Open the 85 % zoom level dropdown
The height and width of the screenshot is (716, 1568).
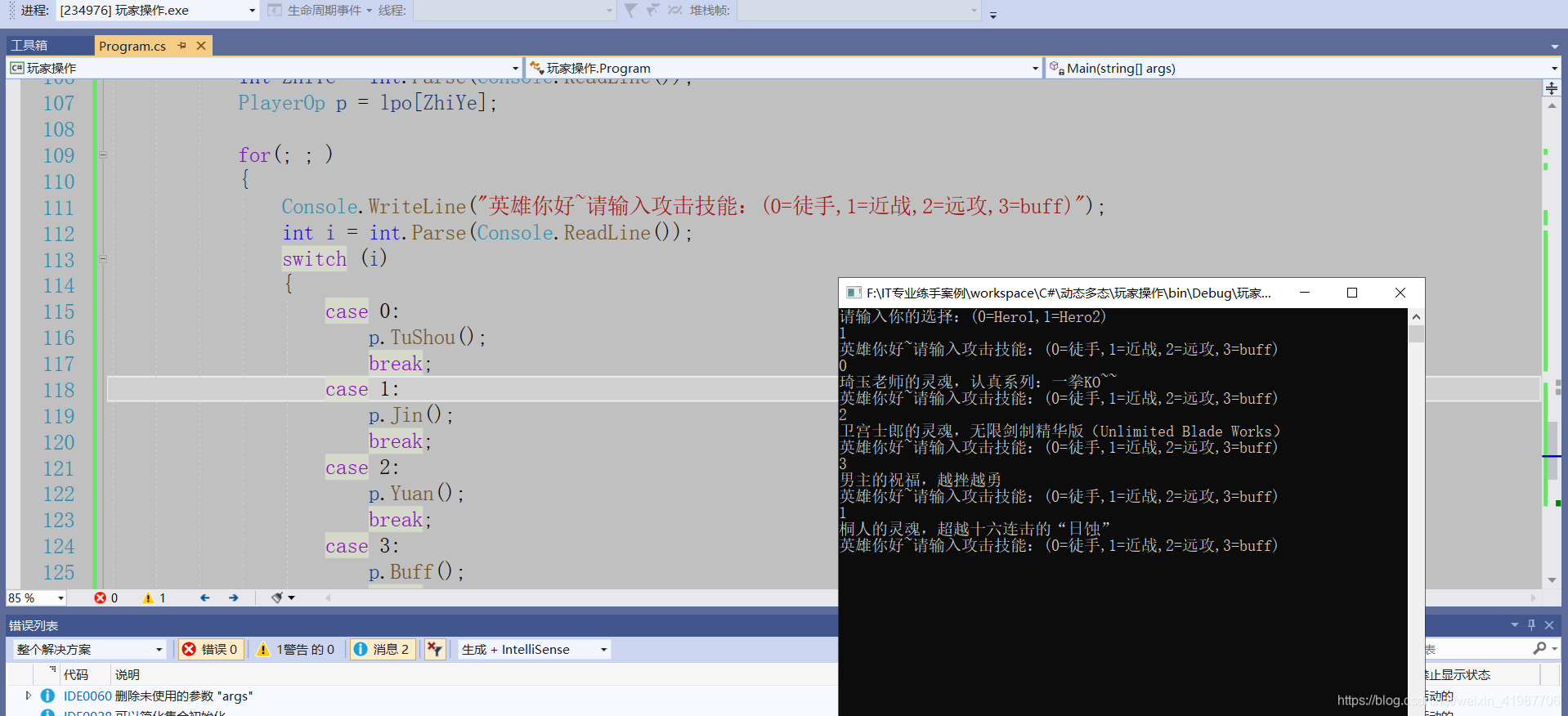pyautogui.click(x=36, y=598)
